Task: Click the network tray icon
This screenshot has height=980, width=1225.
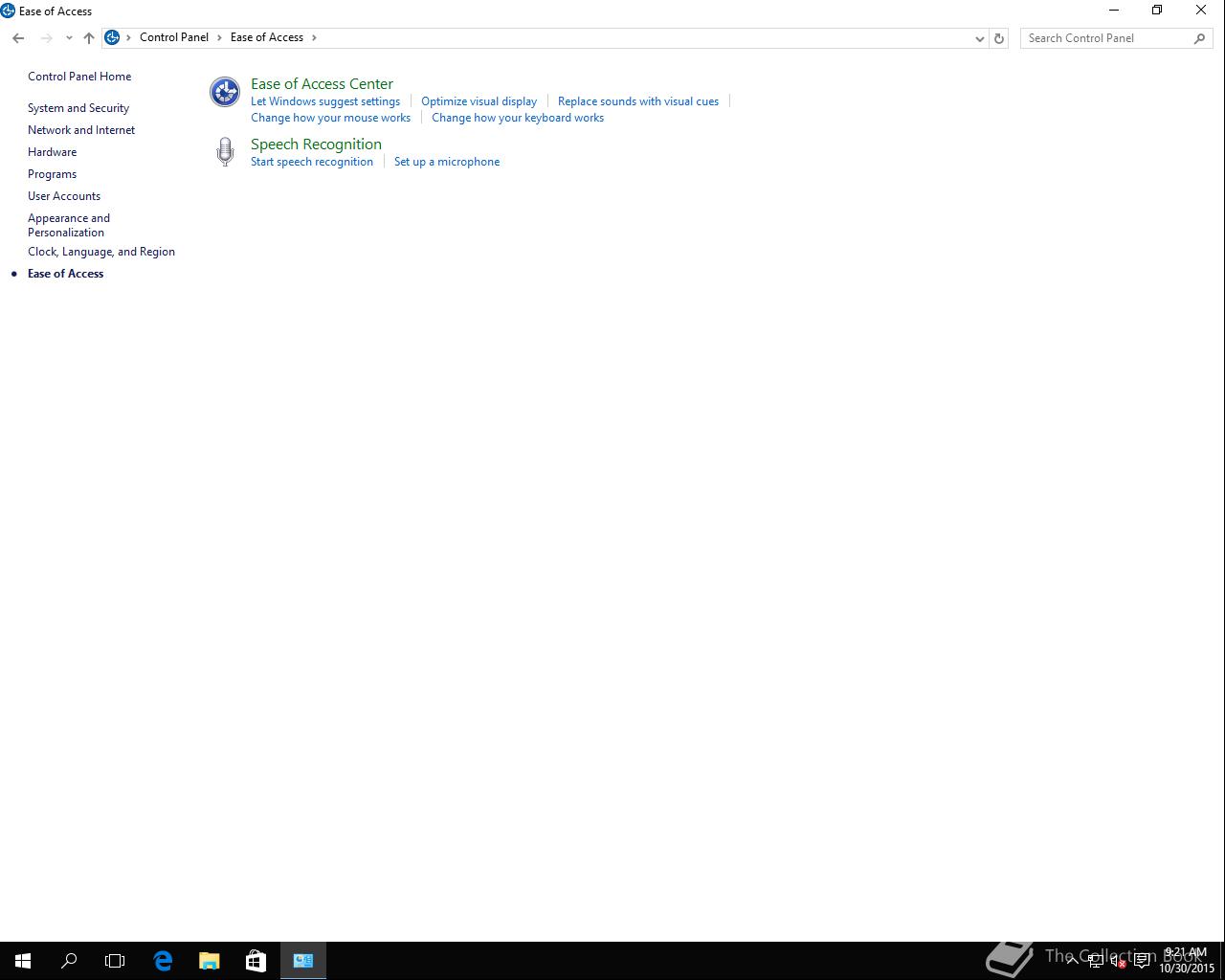Action: click(x=1096, y=961)
